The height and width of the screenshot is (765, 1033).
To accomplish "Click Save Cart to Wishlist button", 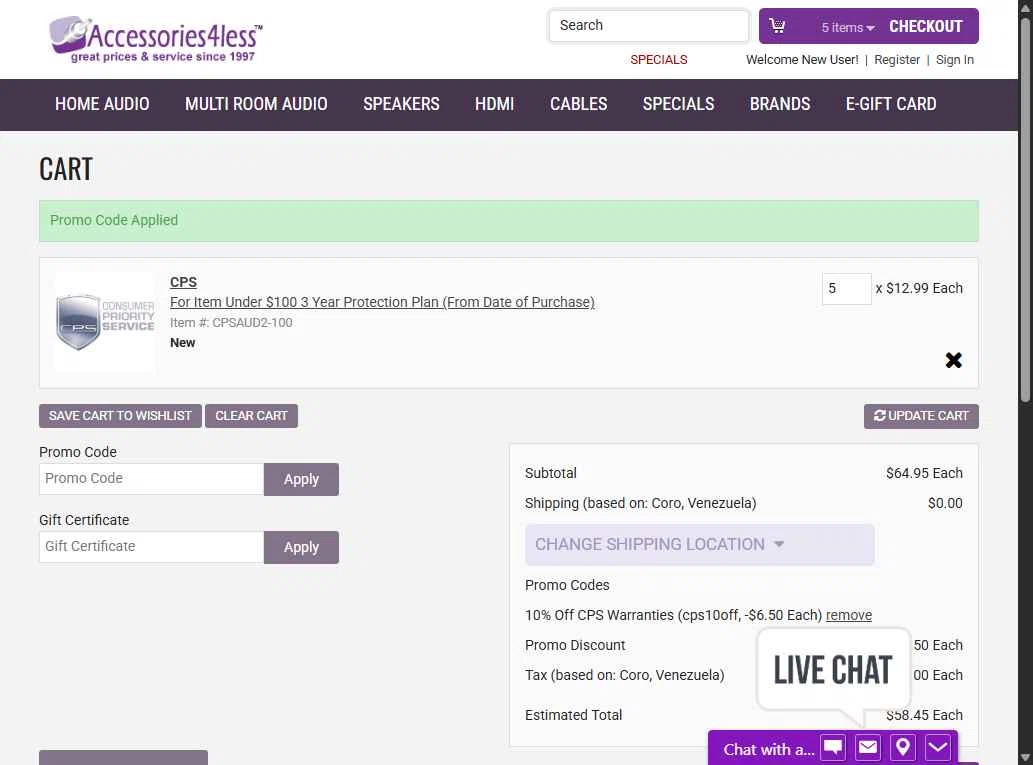I will tap(120, 416).
